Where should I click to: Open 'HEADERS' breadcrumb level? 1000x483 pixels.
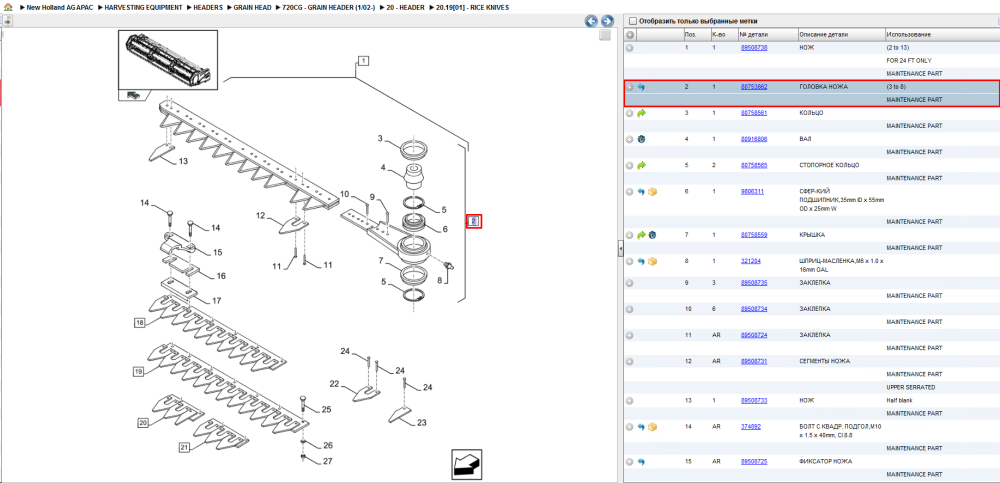(x=207, y=7)
